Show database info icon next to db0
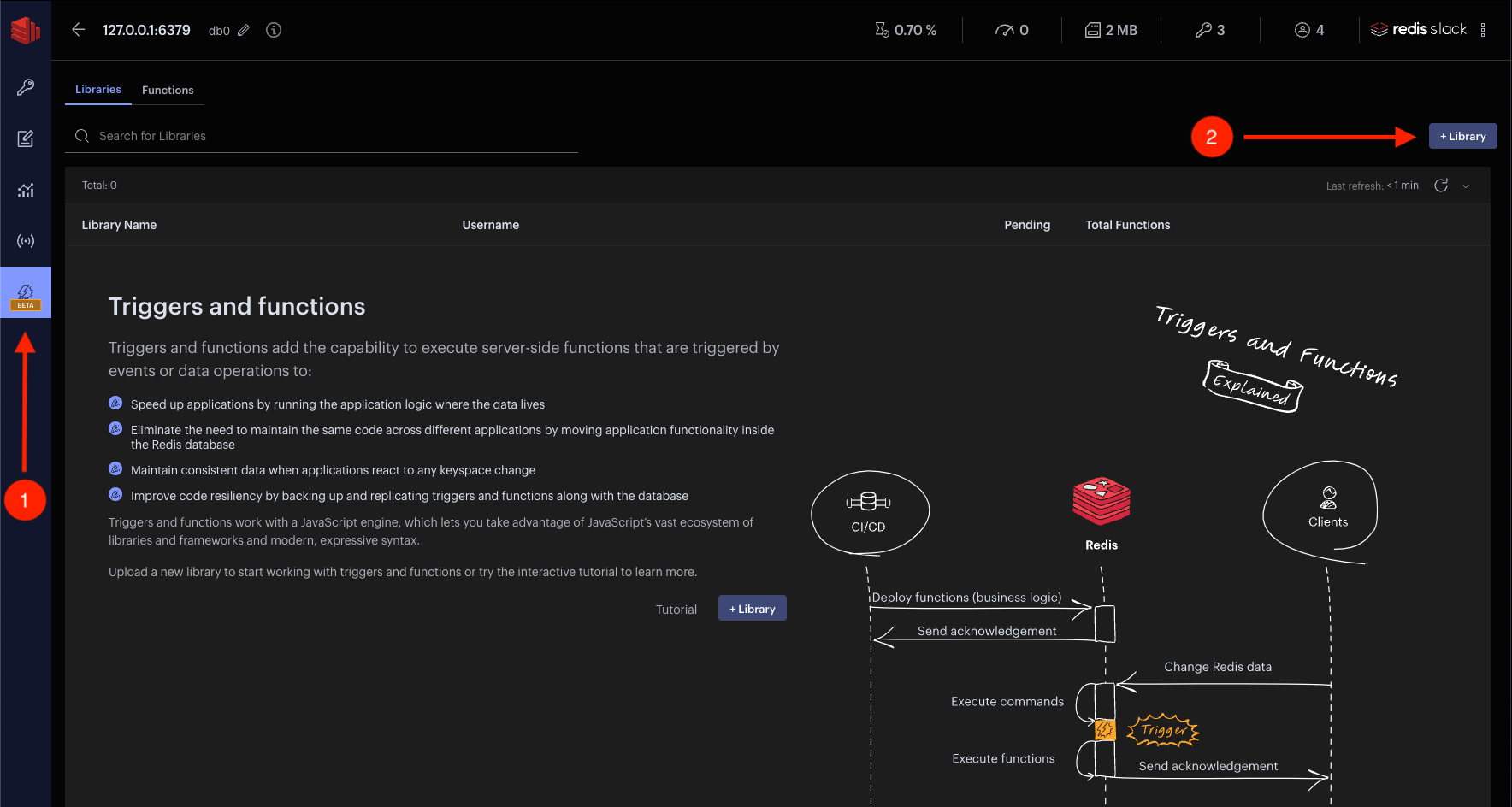 click(x=274, y=30)
